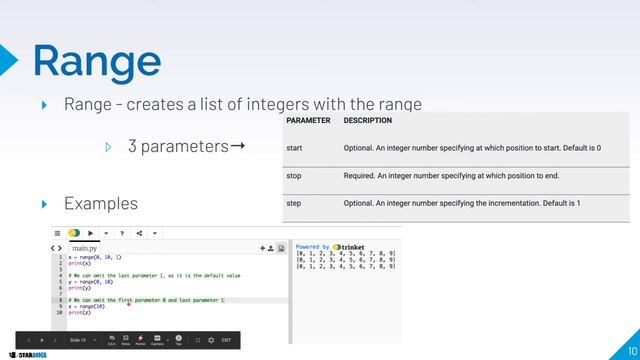Click the third output list line

click(x=346, y=266)
